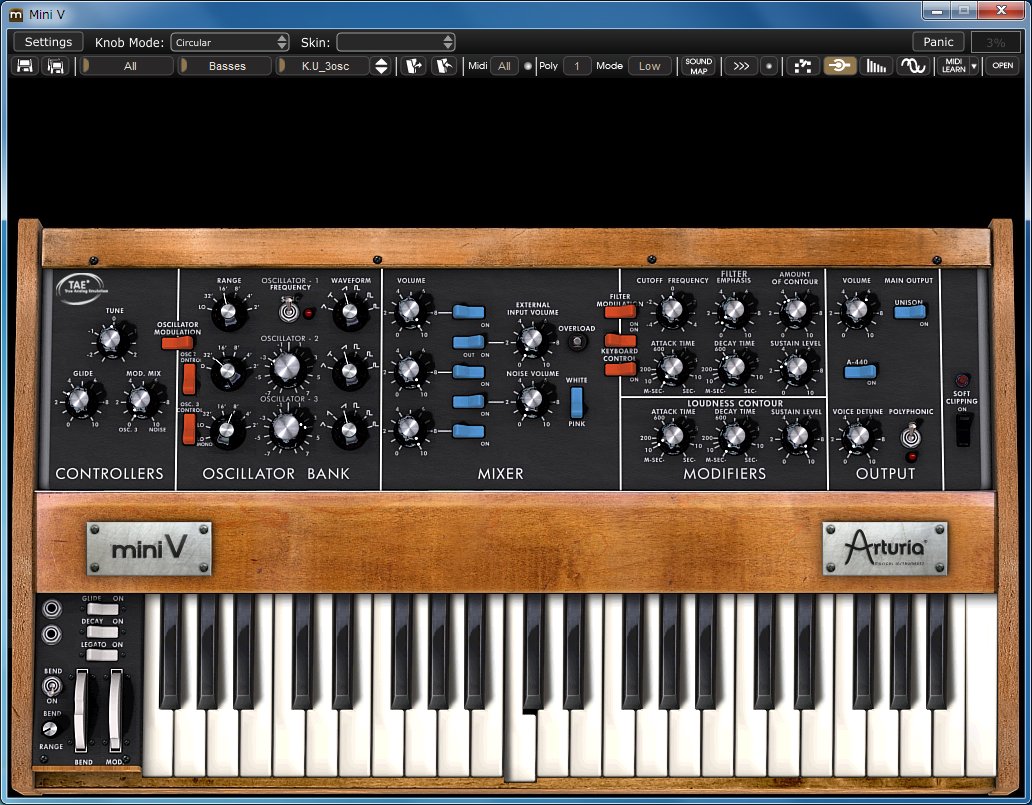This screenshot has width=1032, height=805.
Task: Click the Overload indicator lamp
Action: point(577,342)
